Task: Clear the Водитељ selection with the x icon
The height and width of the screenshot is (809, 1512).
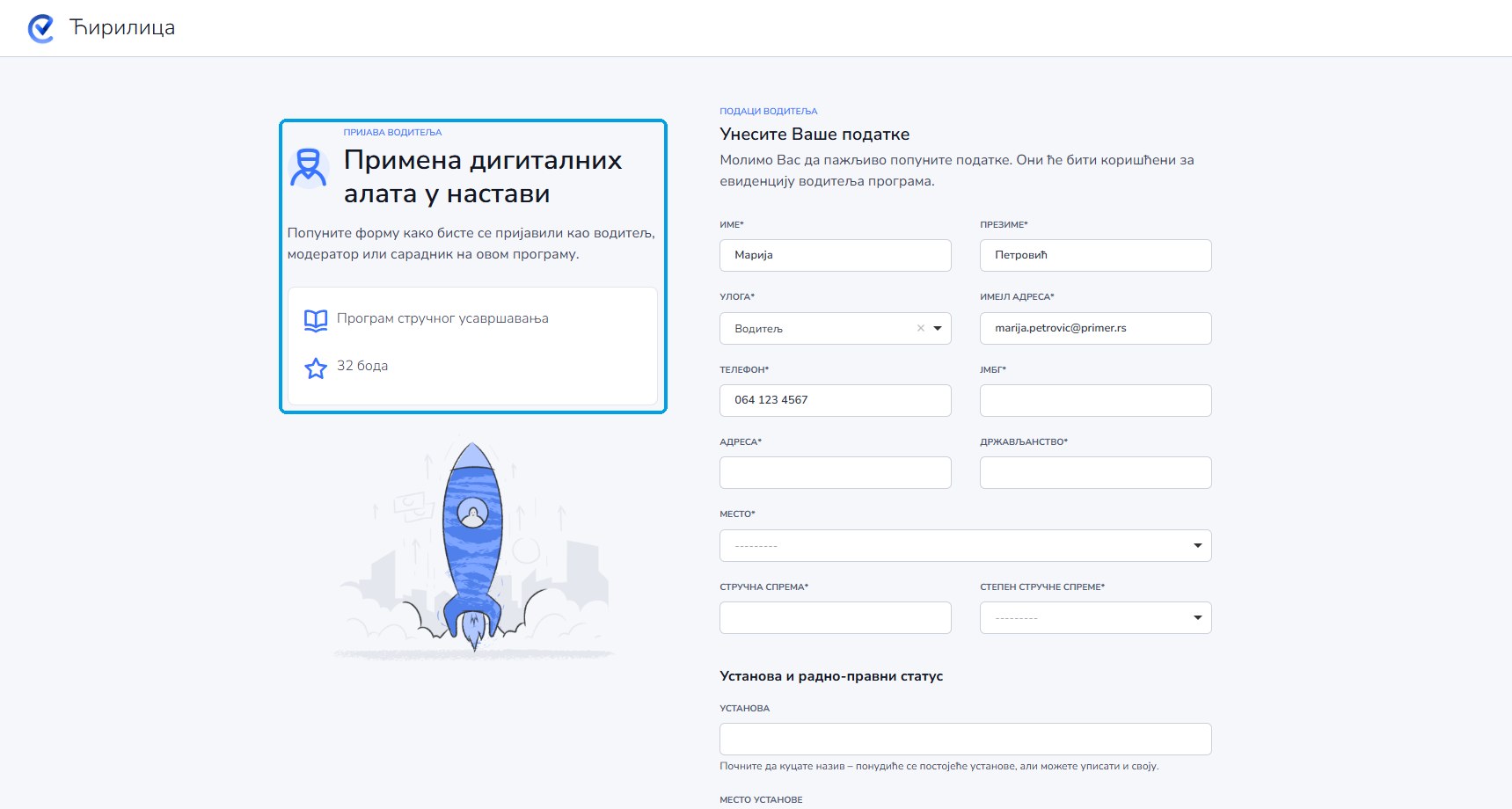Action: coord(921,328)
